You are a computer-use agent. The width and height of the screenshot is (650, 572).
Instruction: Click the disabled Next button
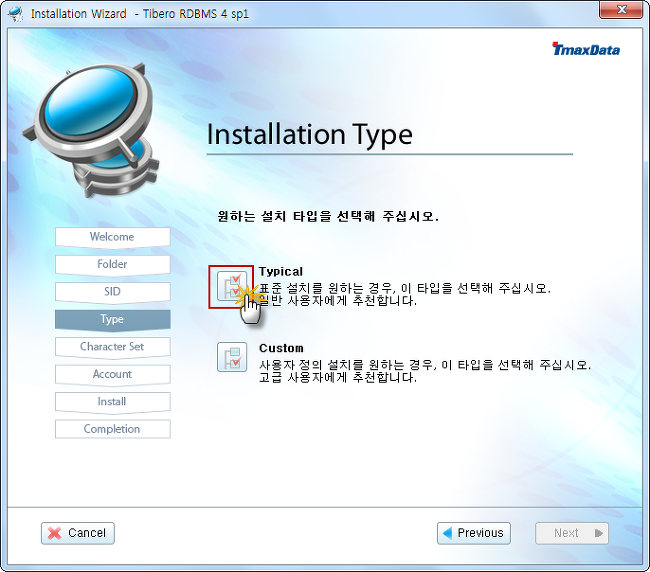point(572,533)
